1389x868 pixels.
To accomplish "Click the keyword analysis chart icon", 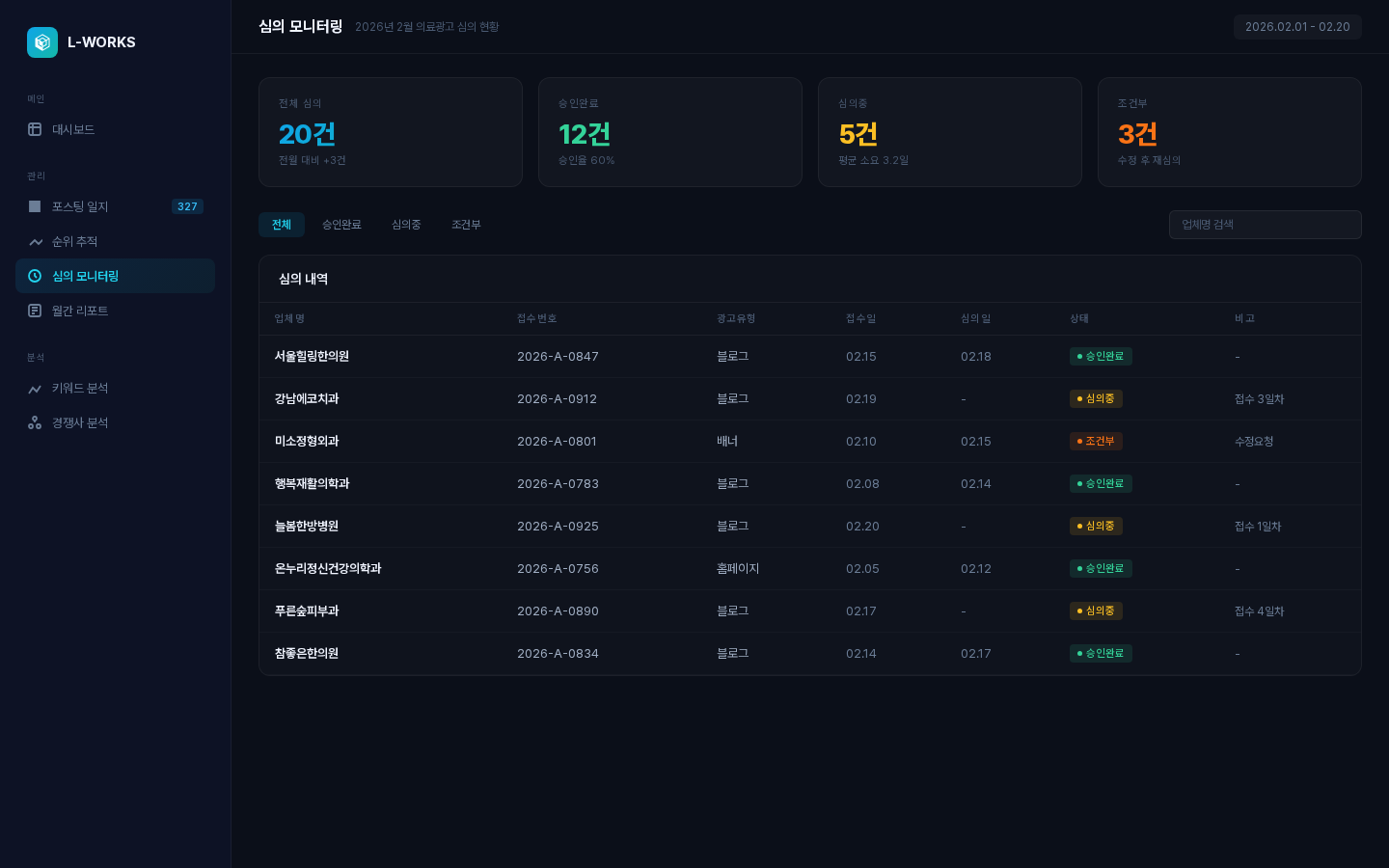I will (x=35, y=388).
